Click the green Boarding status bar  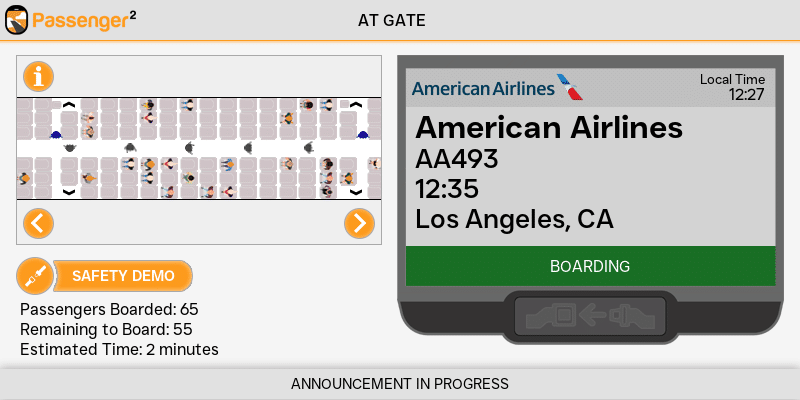590,266
